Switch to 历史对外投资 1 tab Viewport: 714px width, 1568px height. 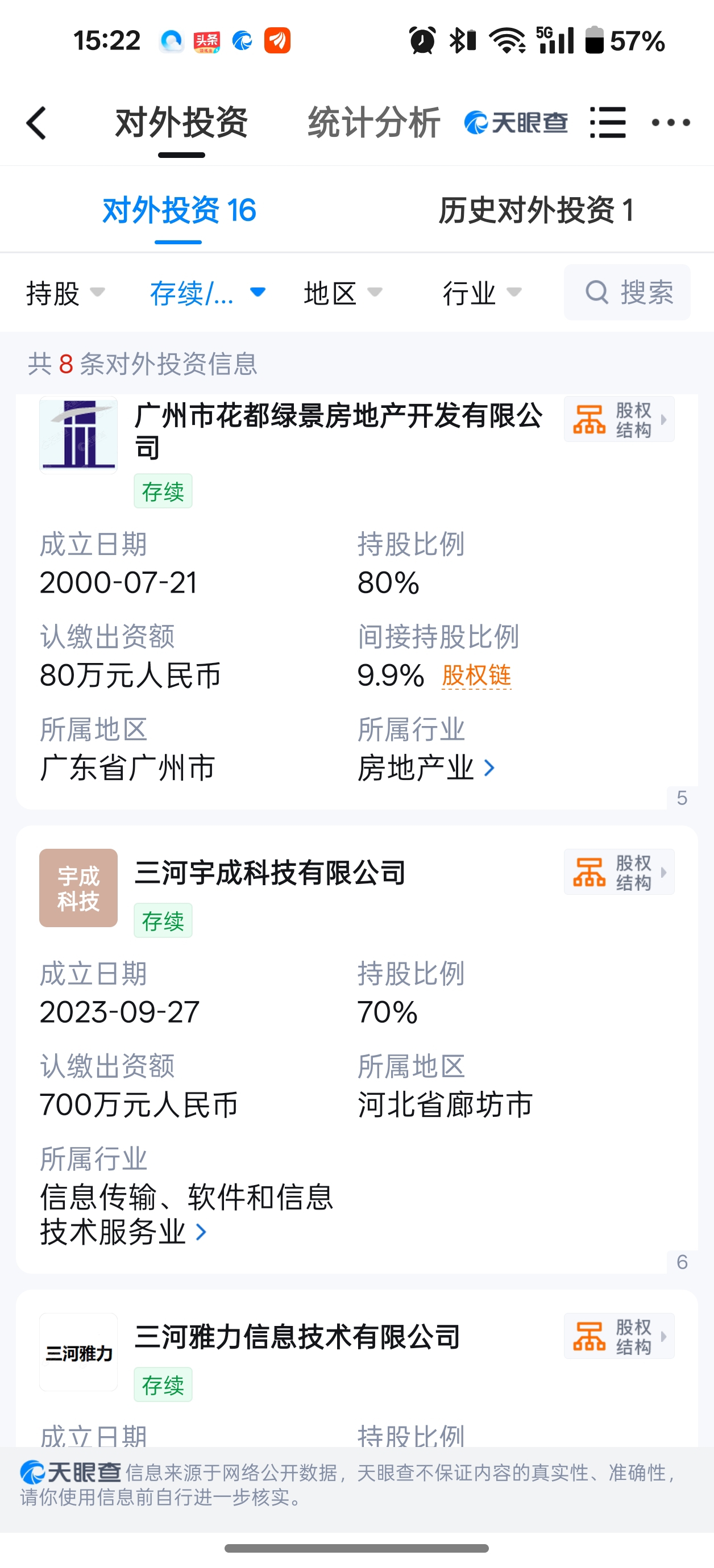536,211
